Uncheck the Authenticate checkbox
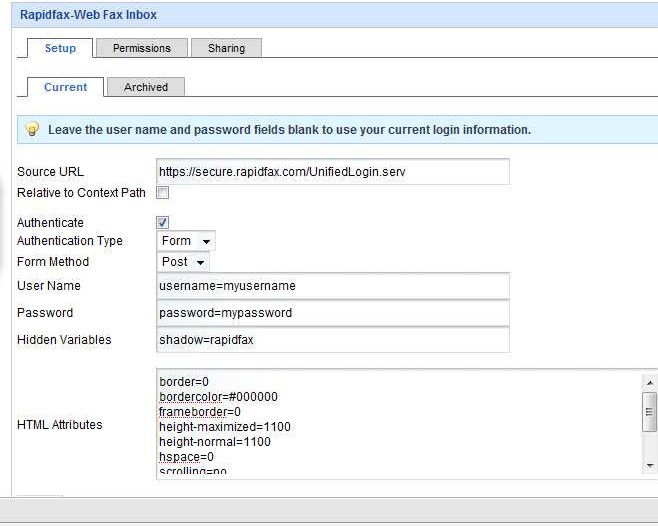Screen dimensions: 658x526 [163, 222]
